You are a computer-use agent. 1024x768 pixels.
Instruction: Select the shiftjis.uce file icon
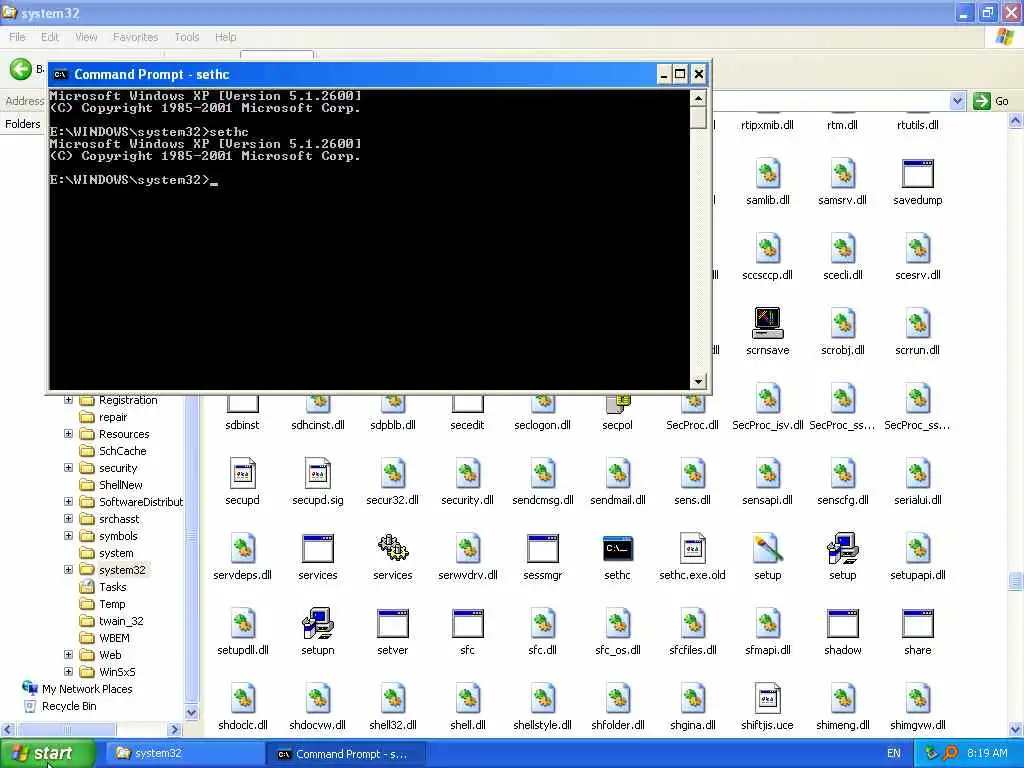pos(767,698)
